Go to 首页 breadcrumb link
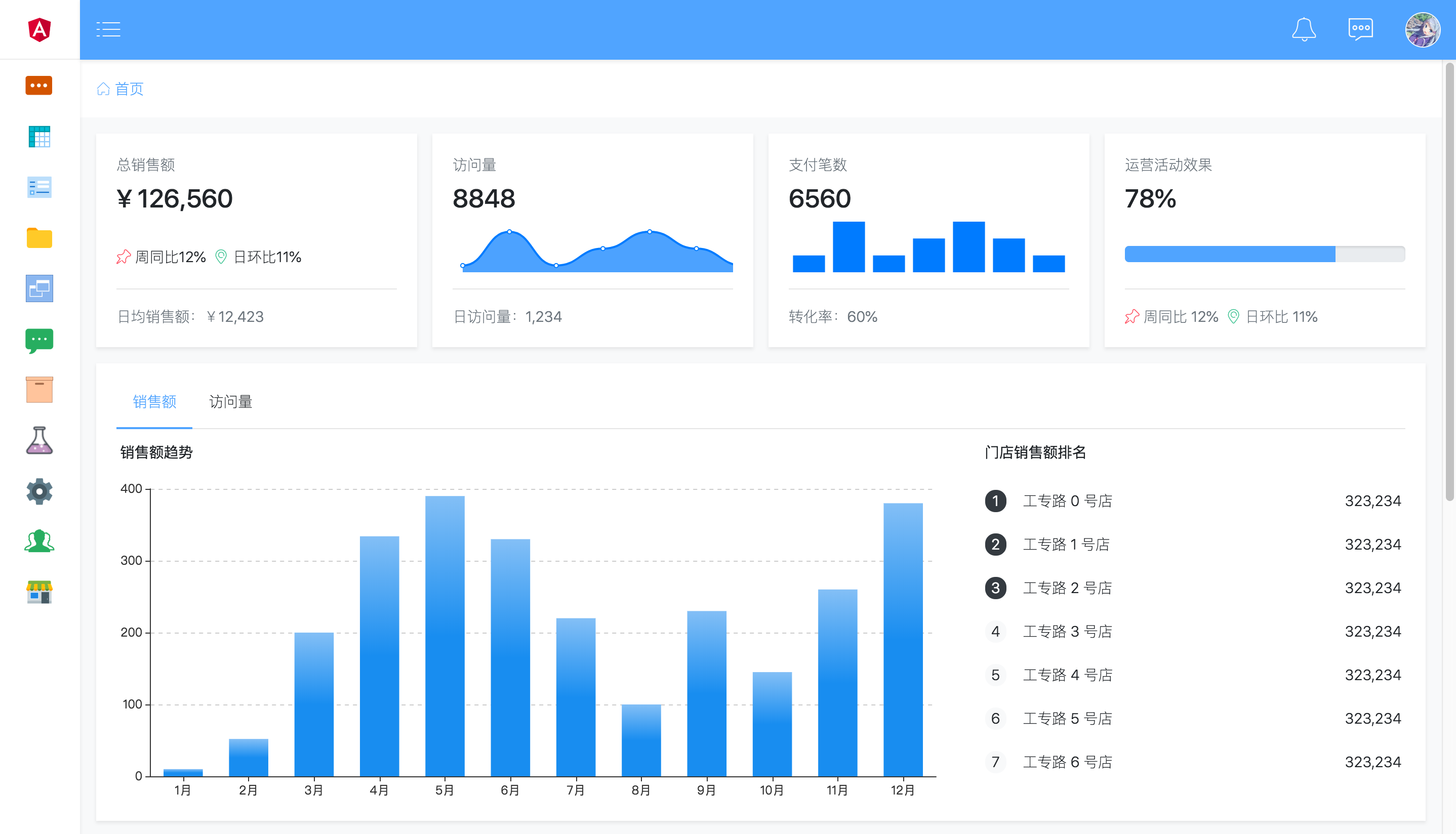 click(x=129, y=89)
